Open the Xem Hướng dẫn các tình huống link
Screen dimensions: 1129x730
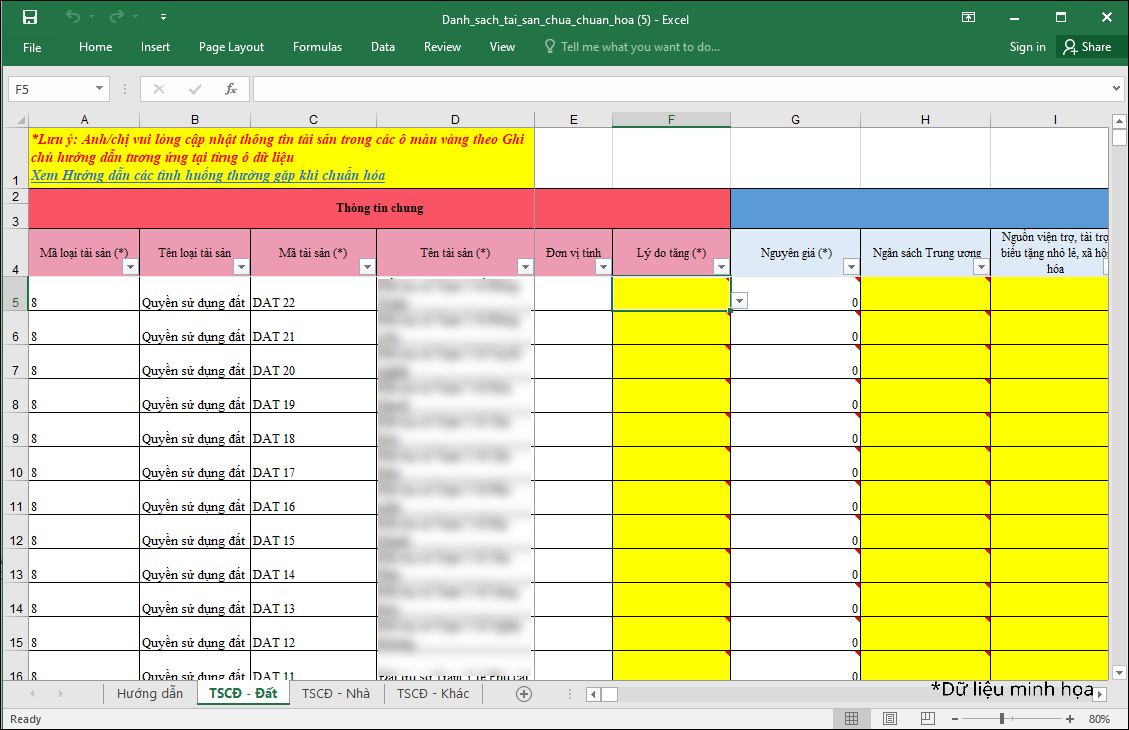[x=208, y=176]
